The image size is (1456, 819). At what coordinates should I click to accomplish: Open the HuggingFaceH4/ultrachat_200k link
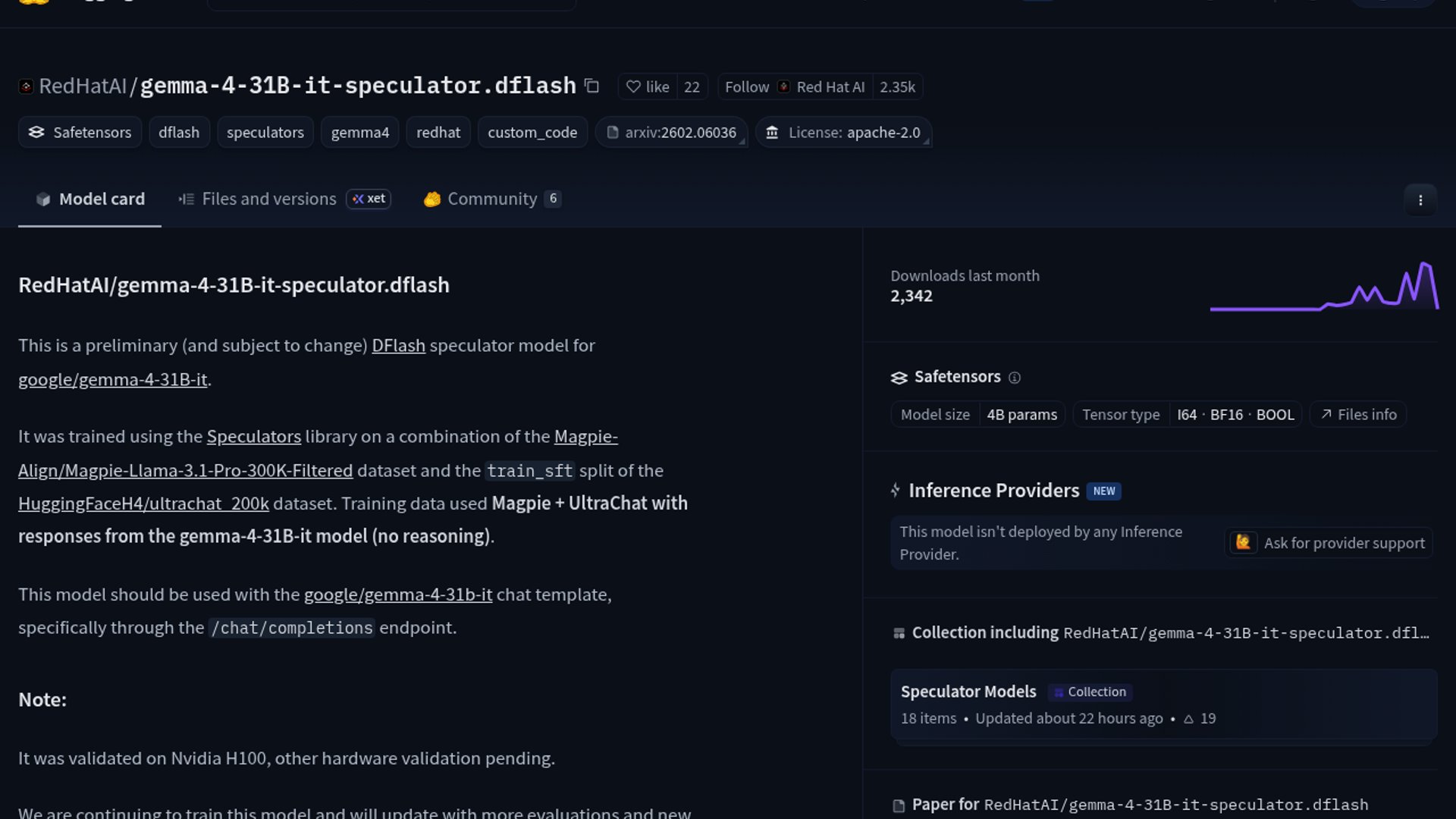(143, 504)
